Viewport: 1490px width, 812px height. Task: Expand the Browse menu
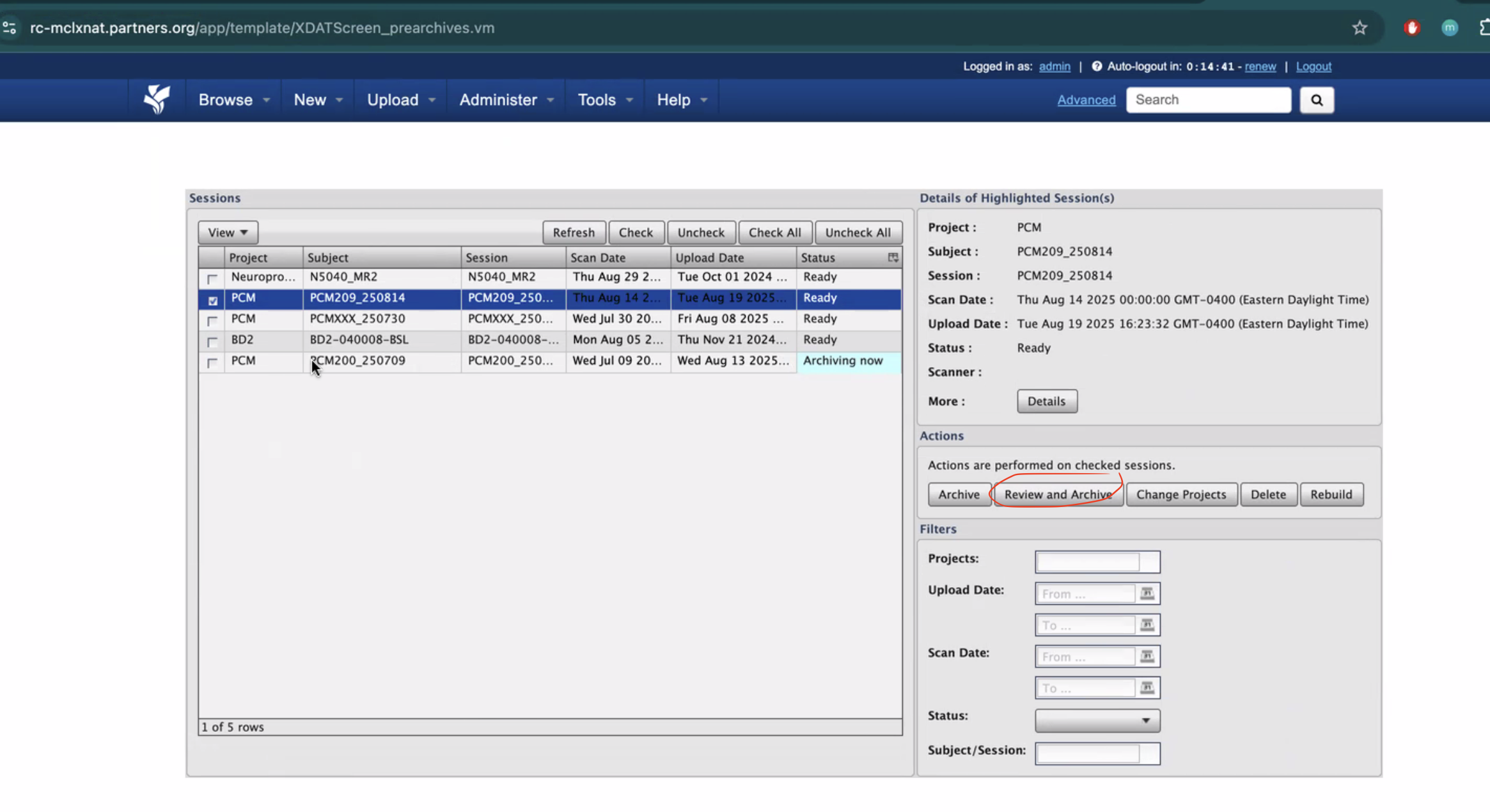234,100
